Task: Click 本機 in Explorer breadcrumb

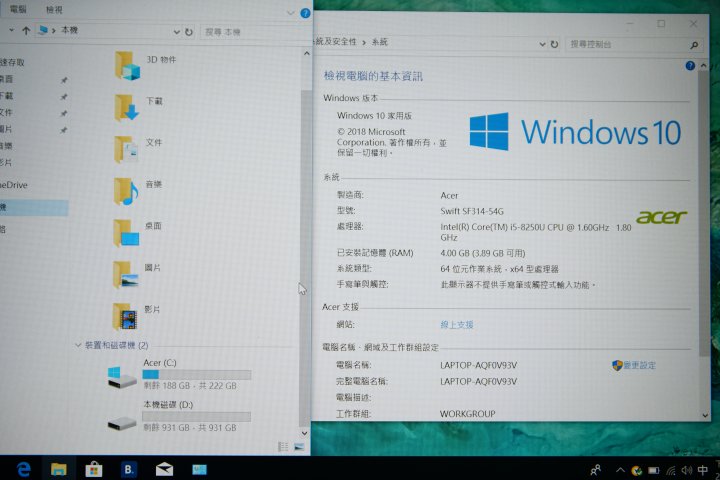Action: pos(69,30)
